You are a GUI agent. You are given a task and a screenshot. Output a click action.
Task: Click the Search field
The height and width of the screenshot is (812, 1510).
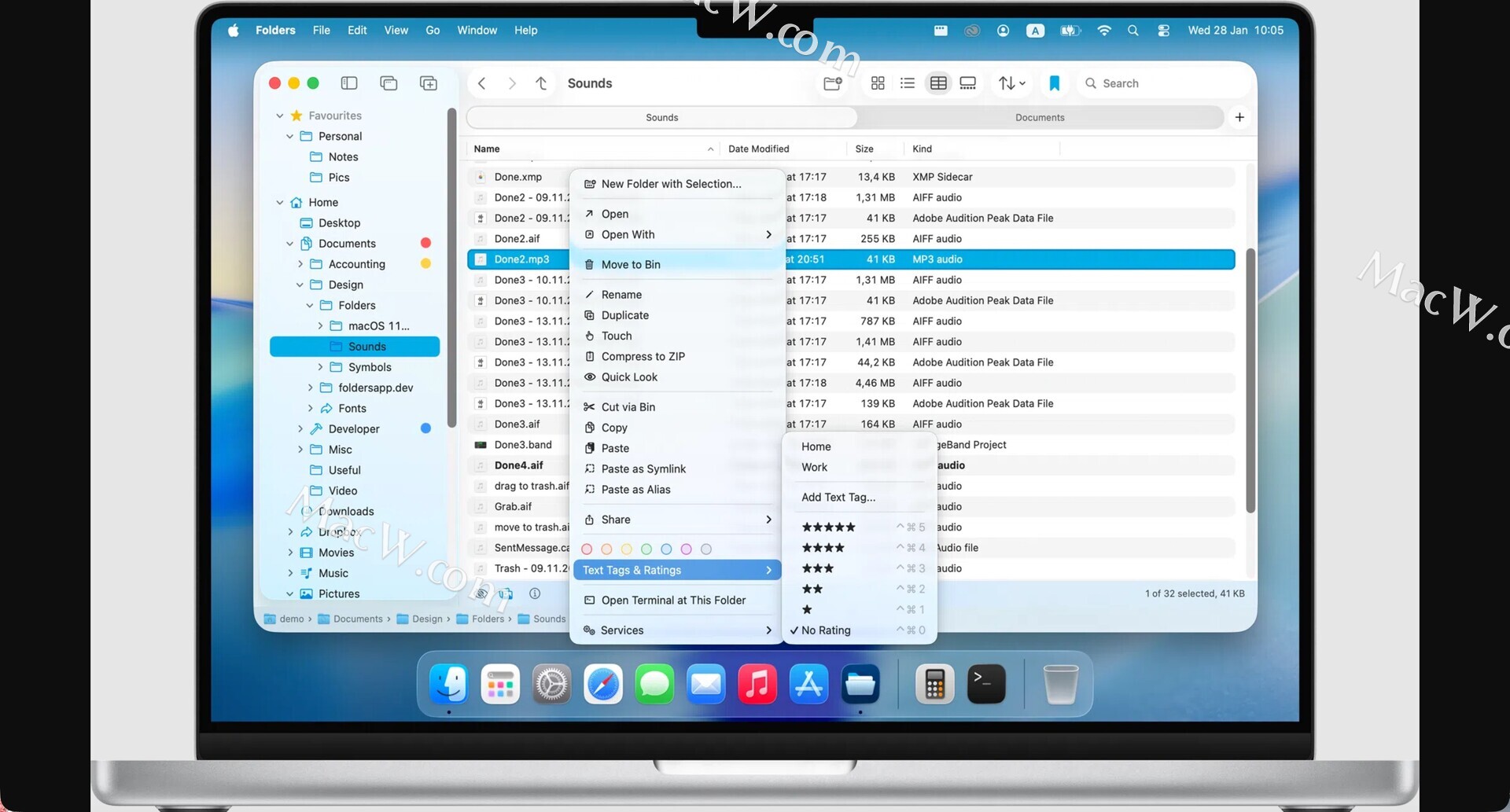pyautogui.click(x=1164, y=83)
